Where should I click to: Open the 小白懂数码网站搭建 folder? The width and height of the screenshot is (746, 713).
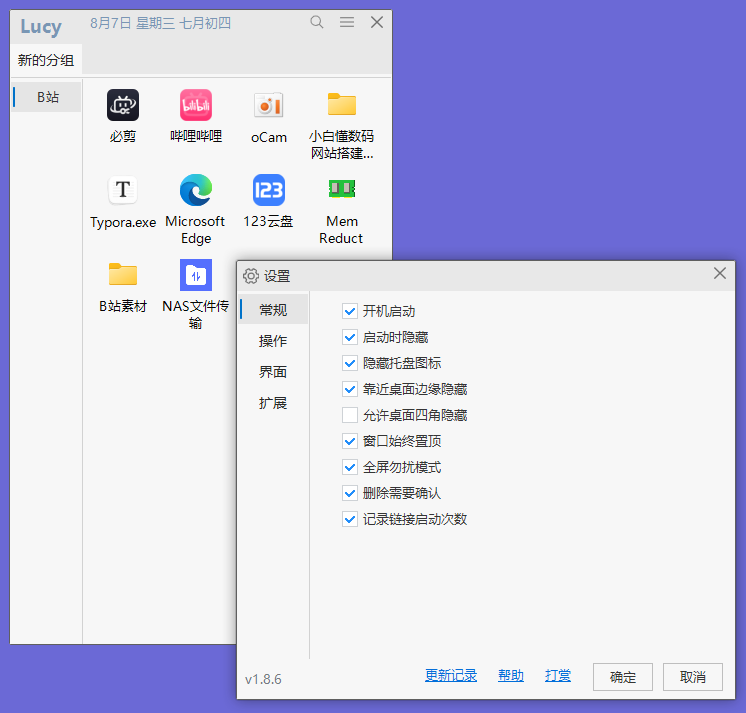pyautogui.click(x=342, y=104)
